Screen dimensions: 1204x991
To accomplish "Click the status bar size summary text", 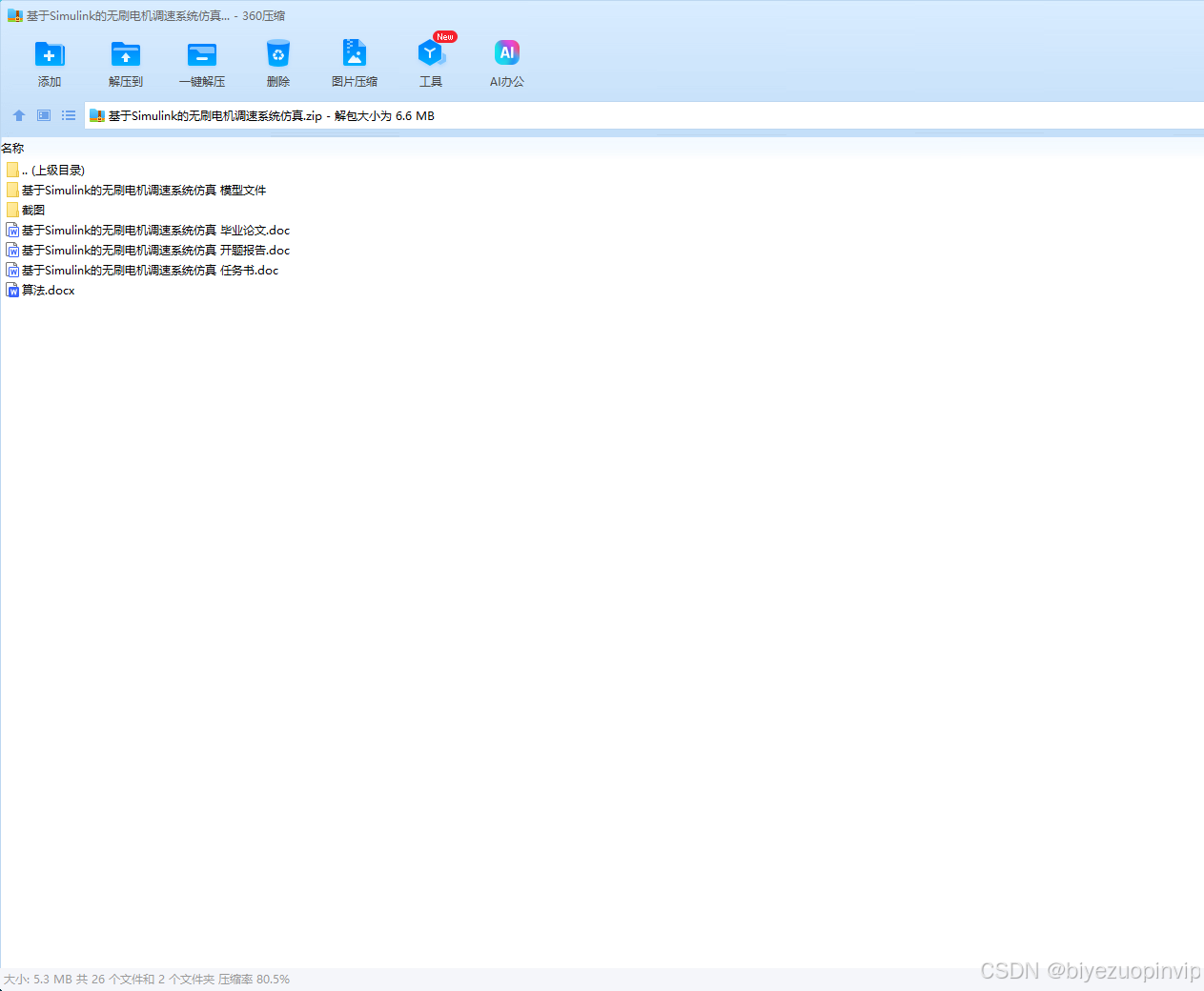I will (x=147, y=979).
